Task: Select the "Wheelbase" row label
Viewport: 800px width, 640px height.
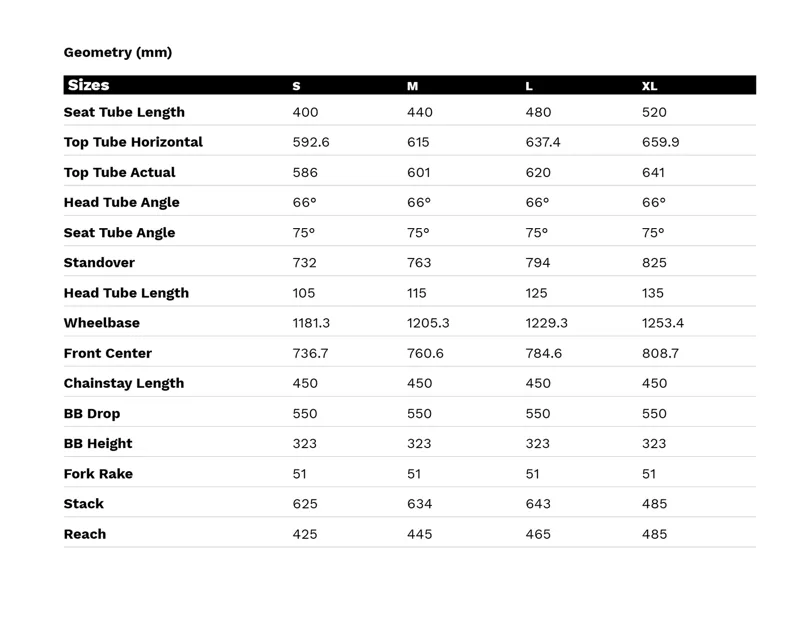Action: pos(102,323)
